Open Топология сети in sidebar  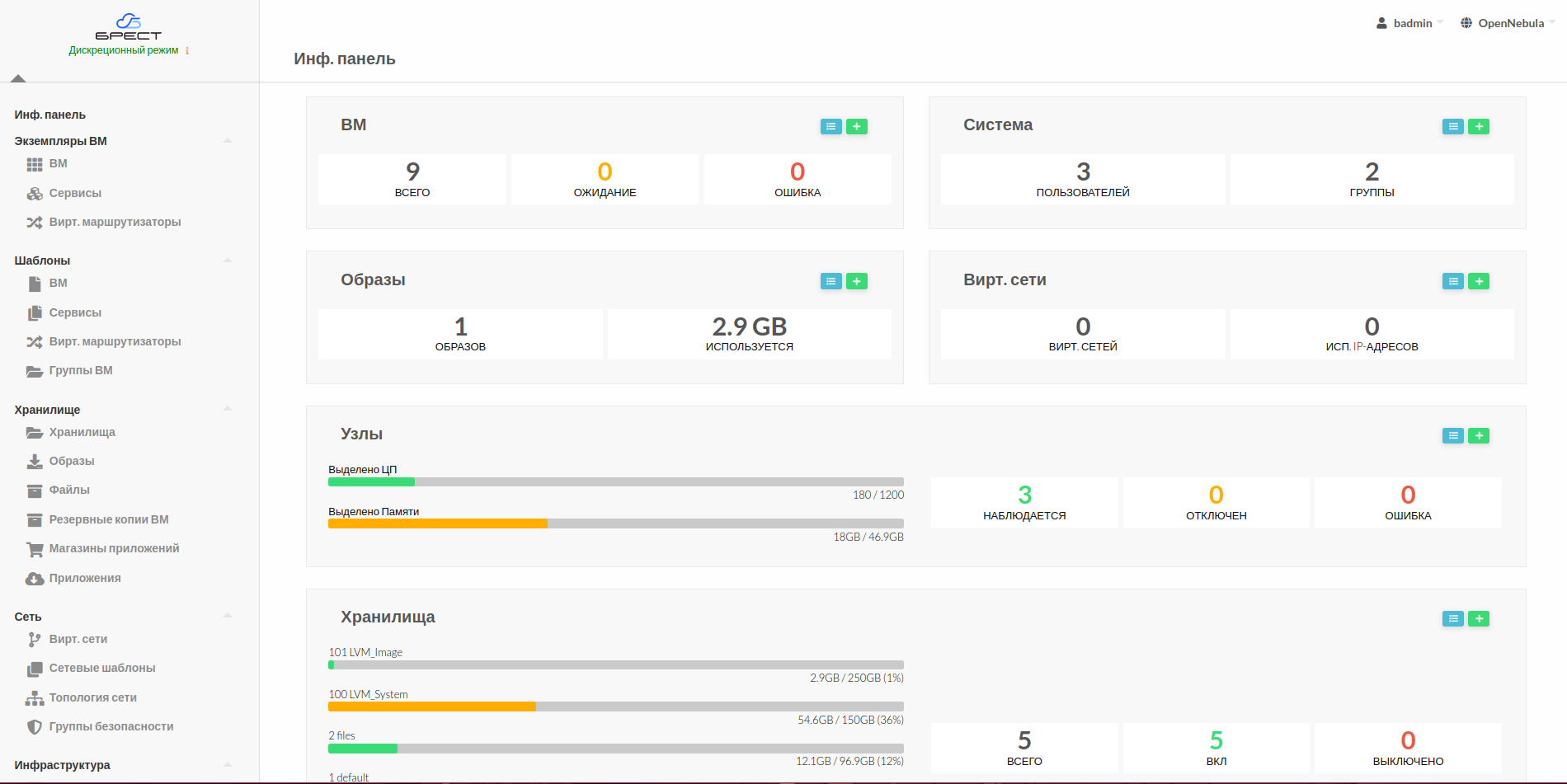click(x=92, y=697)
